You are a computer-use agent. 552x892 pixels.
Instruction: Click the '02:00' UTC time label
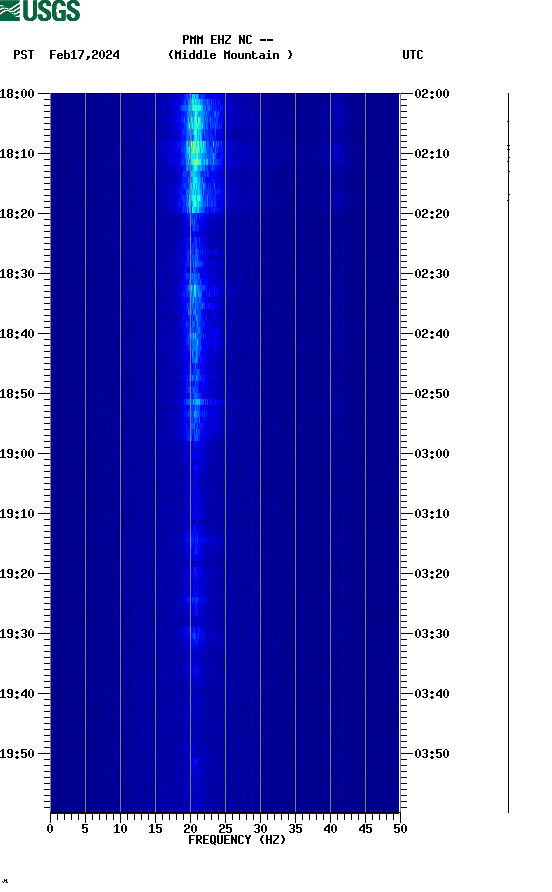(x=432, y=94)
